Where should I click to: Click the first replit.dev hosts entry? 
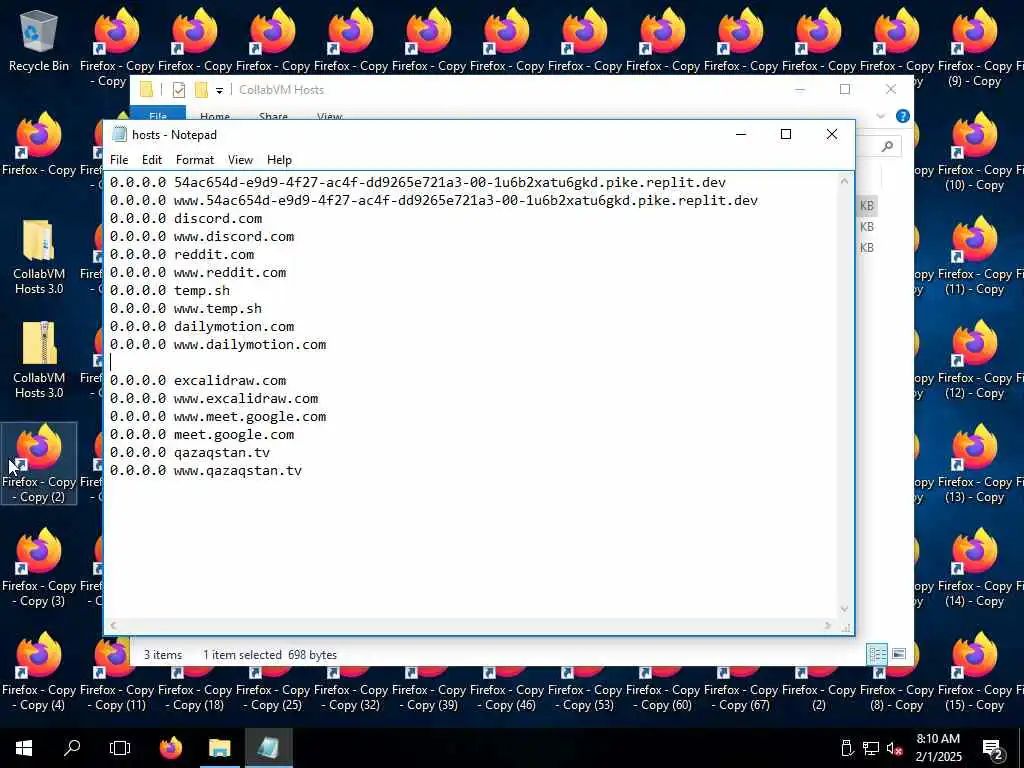point(417,183)
